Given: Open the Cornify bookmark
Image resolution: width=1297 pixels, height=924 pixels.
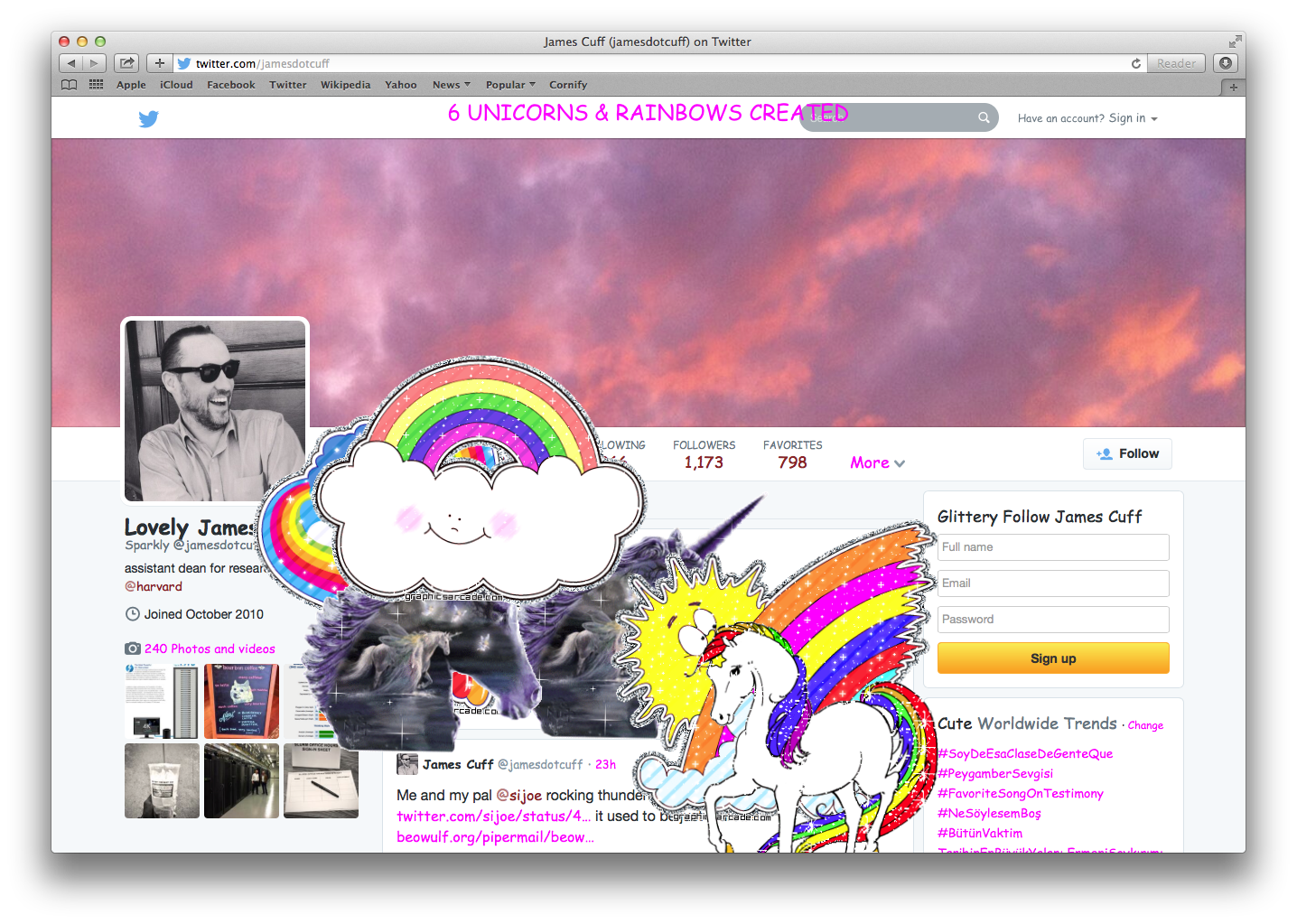Looking at the screenshot, I should click(x=568, y=85).
